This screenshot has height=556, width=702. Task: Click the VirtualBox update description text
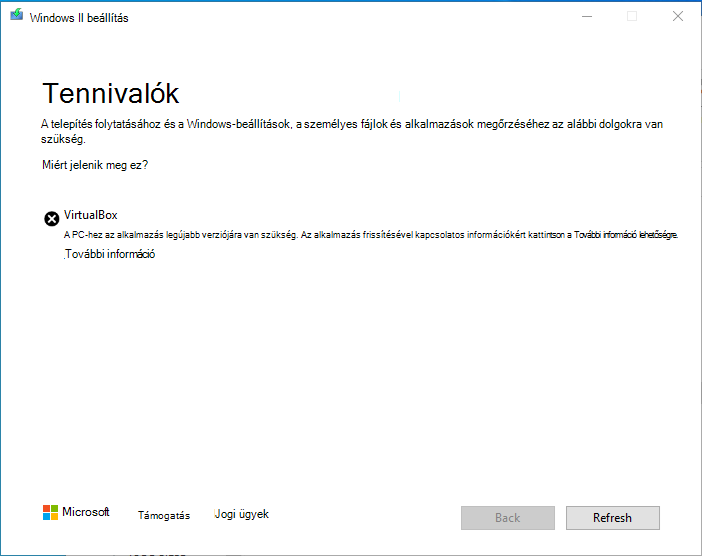tap(371, 235)
